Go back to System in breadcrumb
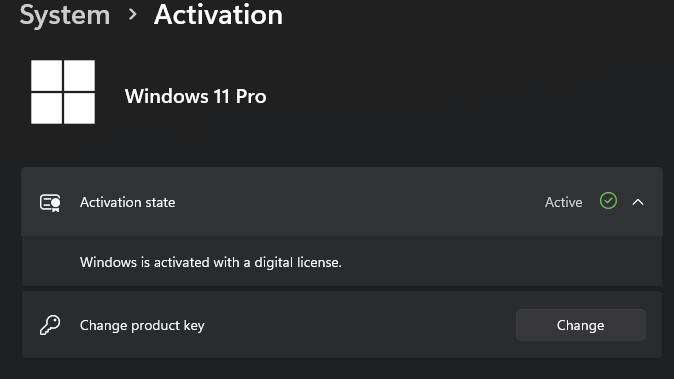Screen dimensions: 674x379 65,15
